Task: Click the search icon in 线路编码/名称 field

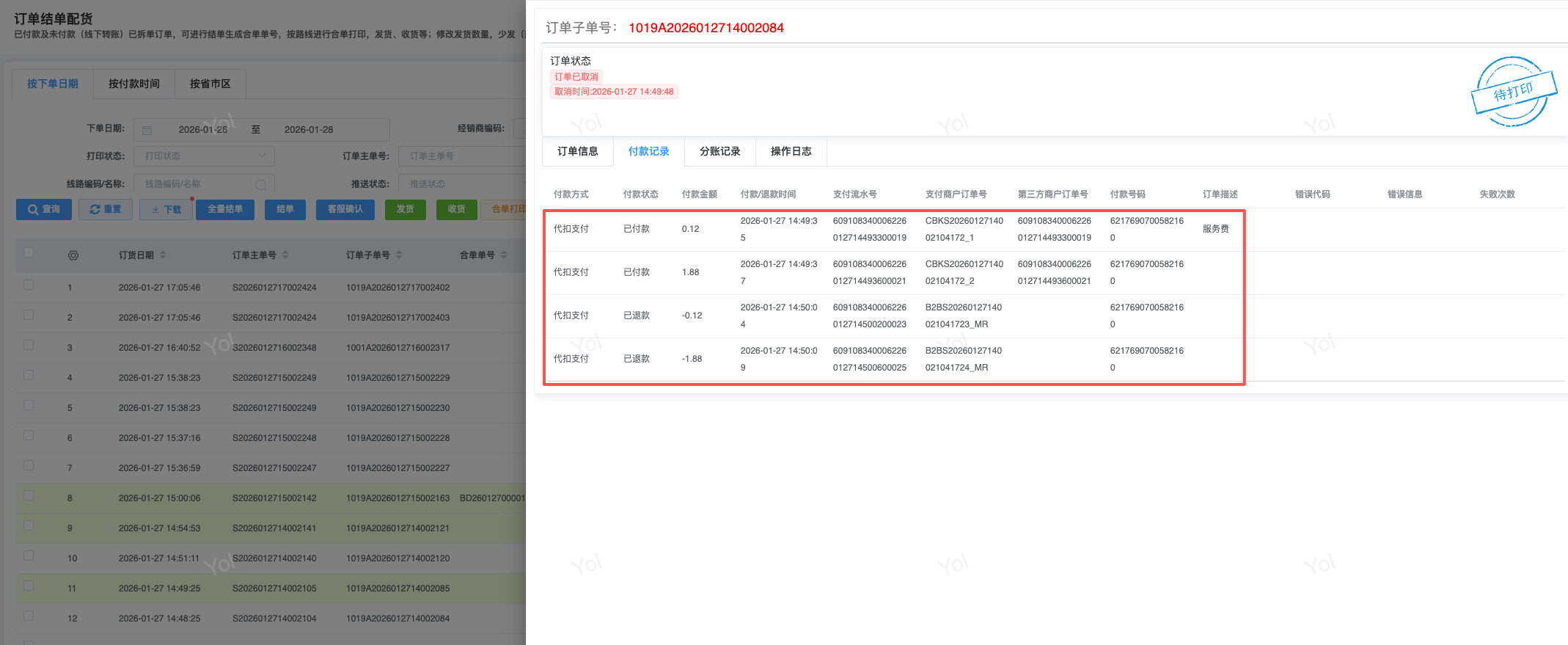Action: [260, 184]
